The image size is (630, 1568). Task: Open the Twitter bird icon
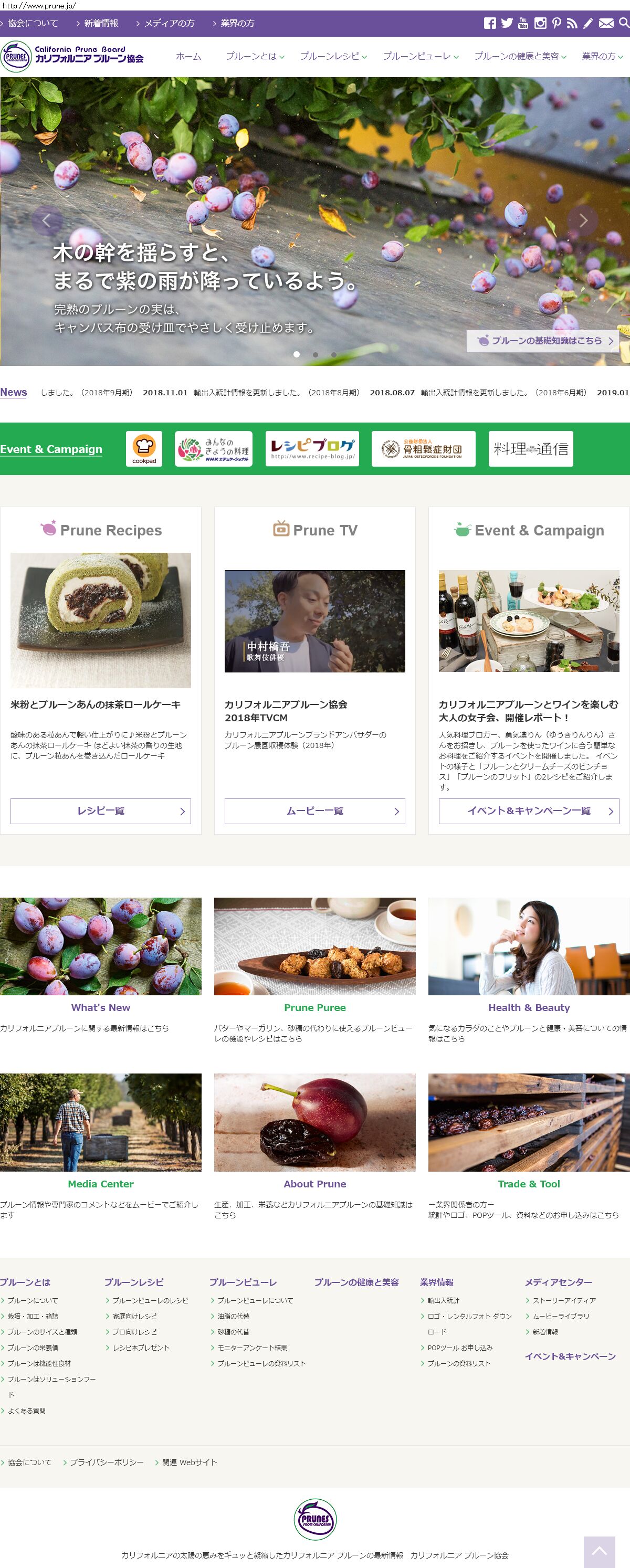507,23
